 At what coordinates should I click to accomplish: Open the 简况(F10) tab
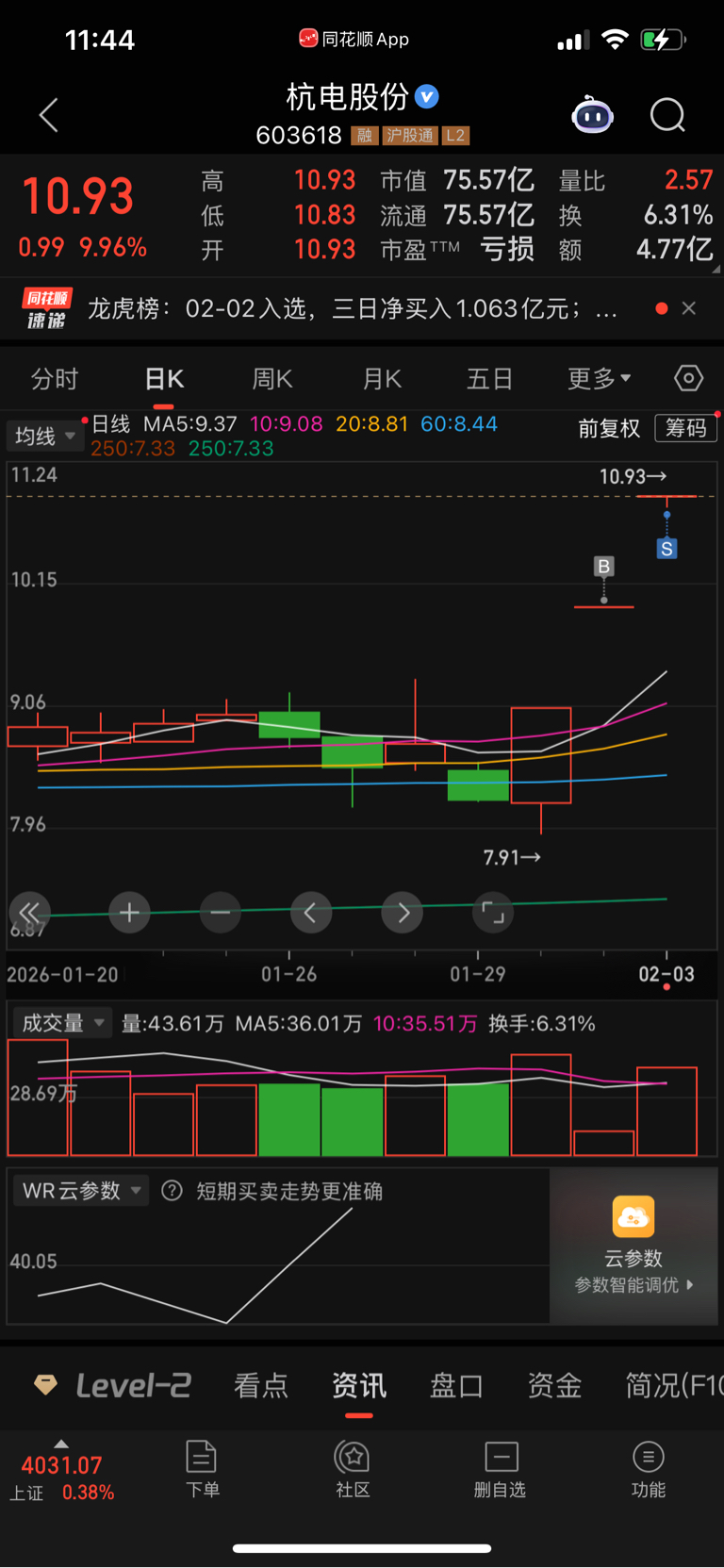674,1385
